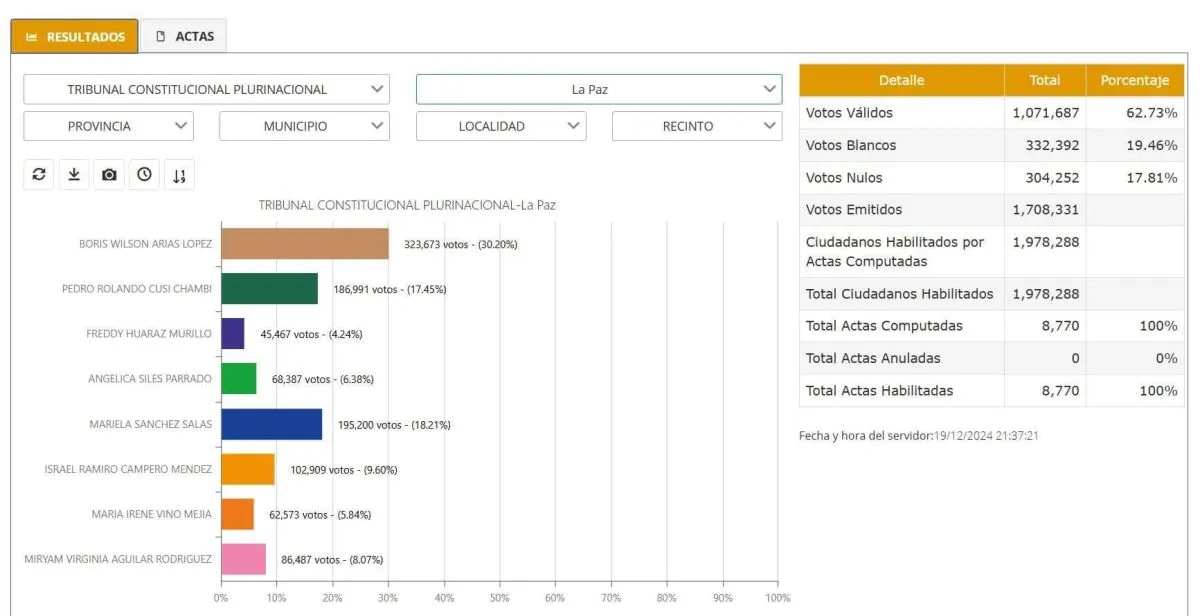Click the download icon button

tap(74, 175)
